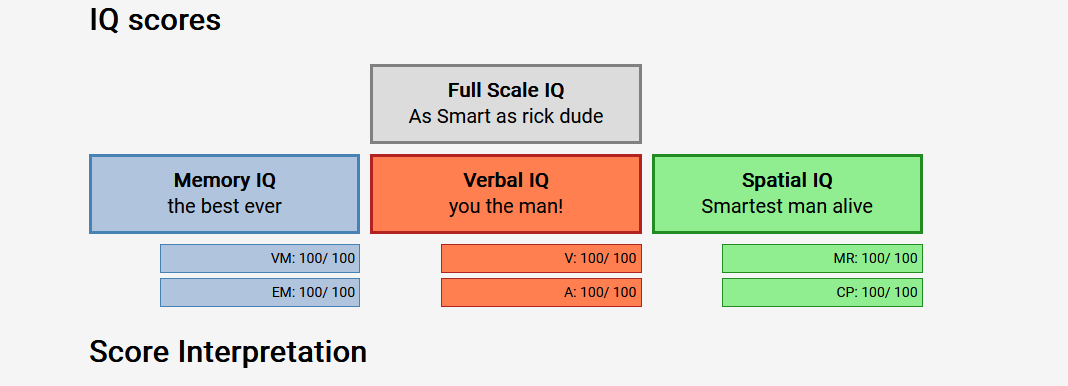Click the A: 100/ 100 score bar
Viewport: 1068px width, 386px height.
(541, 293)
